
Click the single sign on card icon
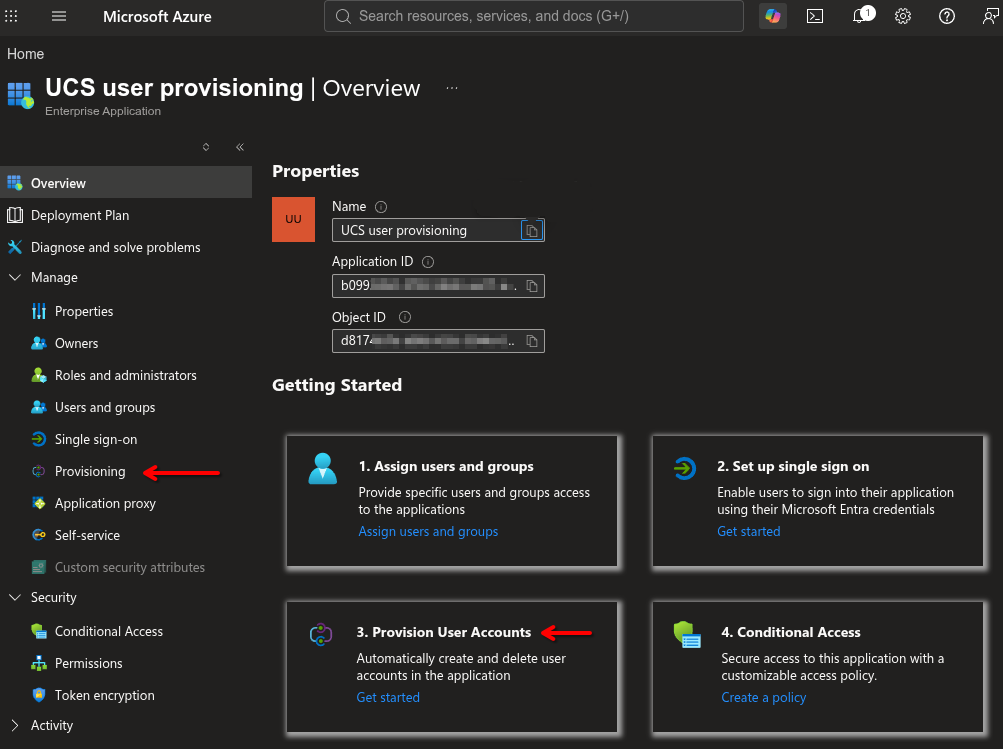tap(684, 468)
